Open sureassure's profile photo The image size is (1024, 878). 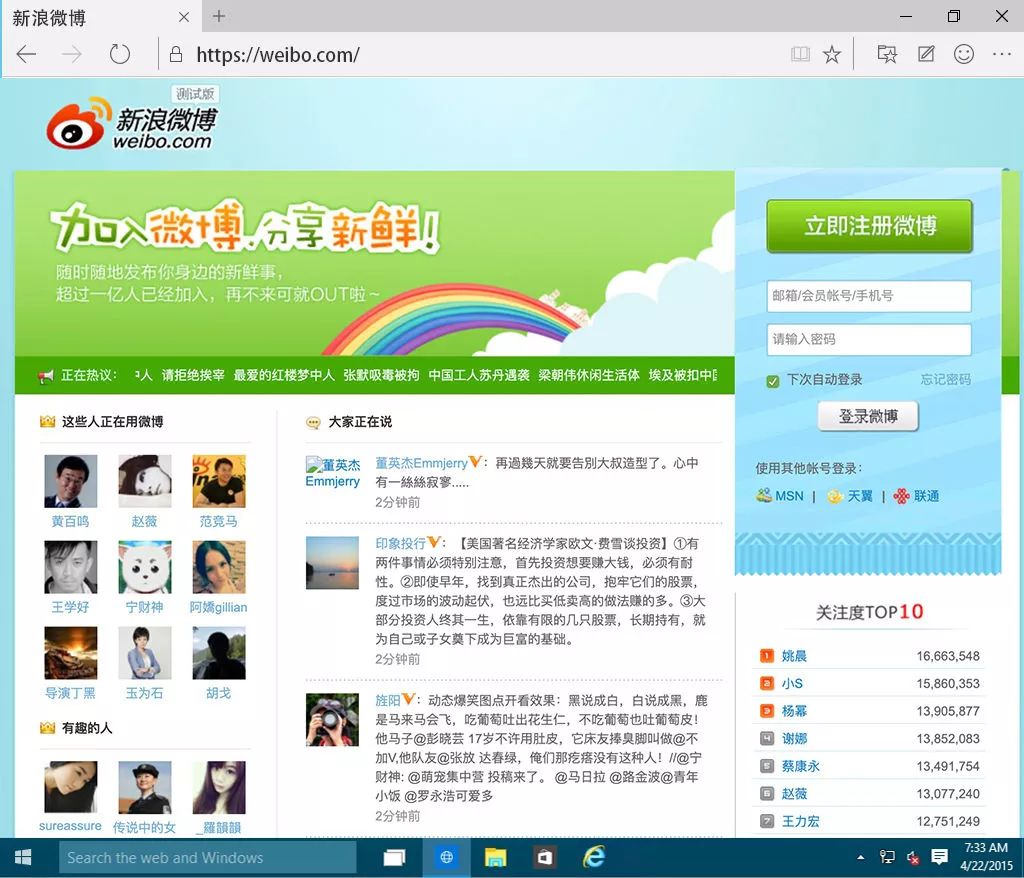(x=71, y=787)
